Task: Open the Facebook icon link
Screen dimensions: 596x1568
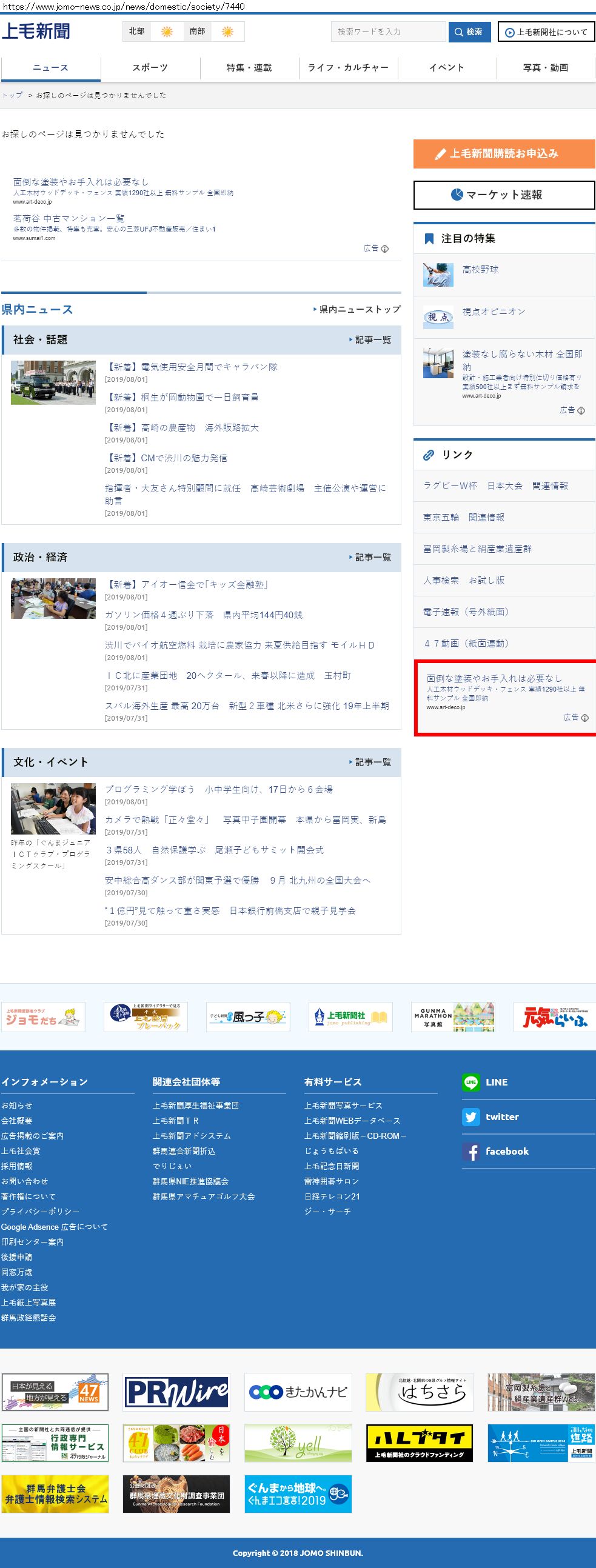Action: click(x=470, y=1151)
